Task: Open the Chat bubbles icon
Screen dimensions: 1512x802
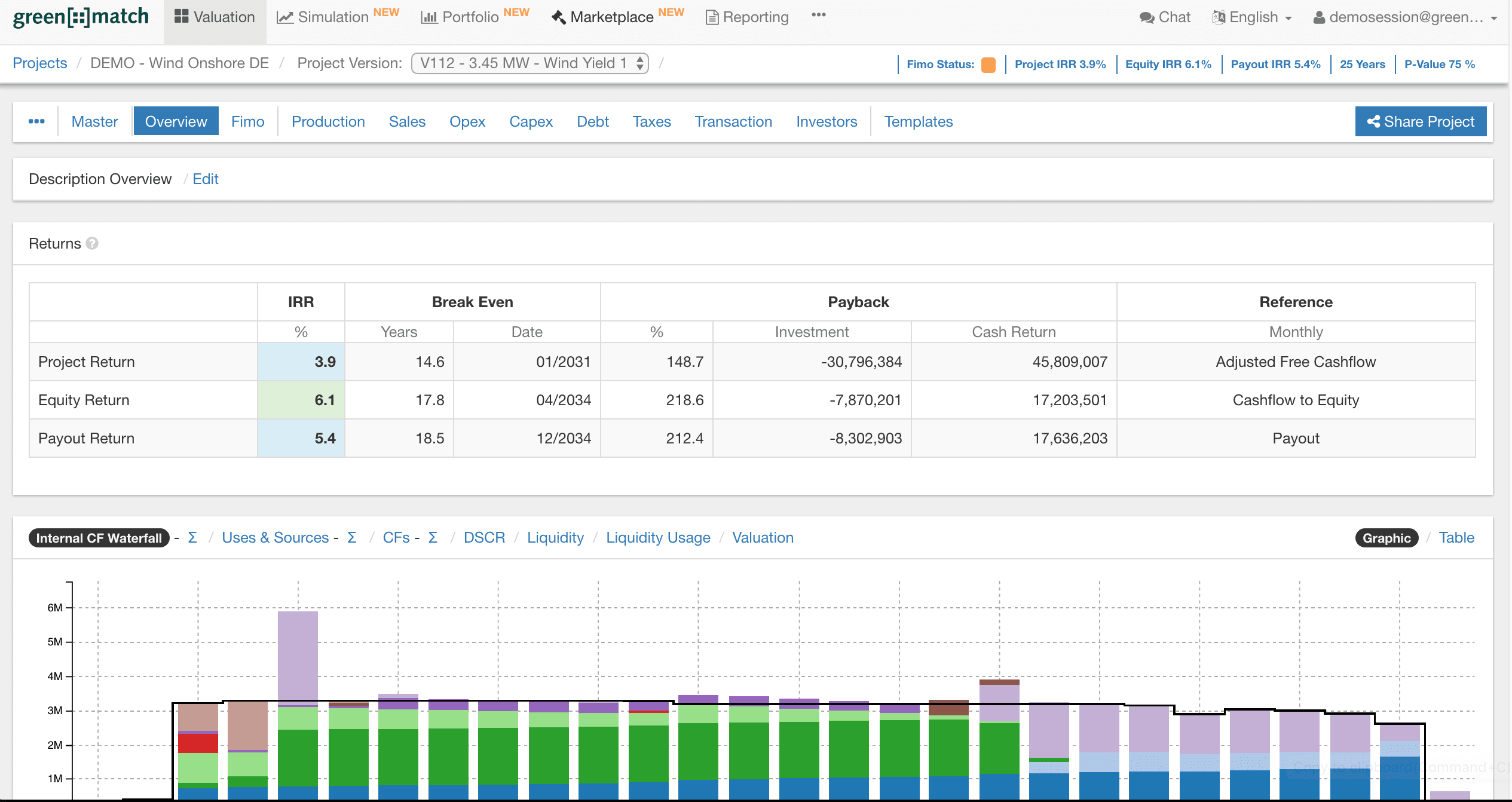Action: pos(1146,17)
